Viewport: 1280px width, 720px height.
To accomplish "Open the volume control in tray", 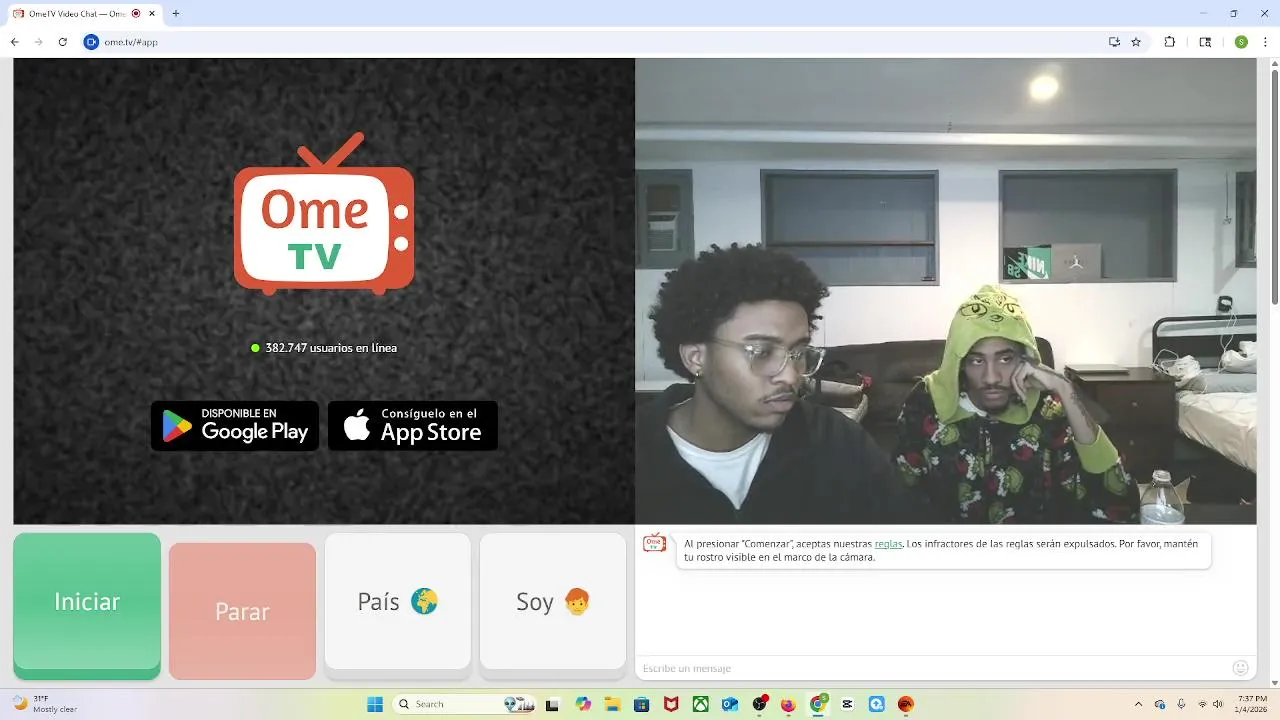I will [x=1218, y=704].
